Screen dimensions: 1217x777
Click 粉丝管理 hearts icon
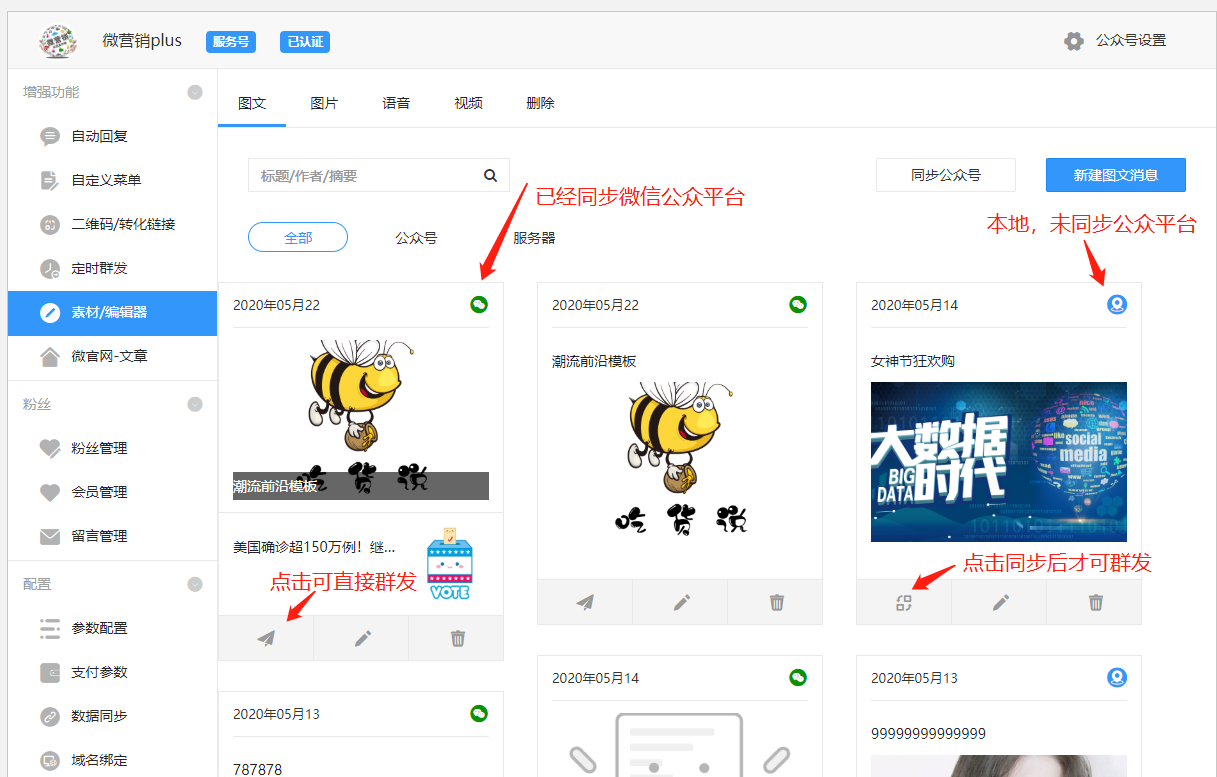click(x=50, y=448)
